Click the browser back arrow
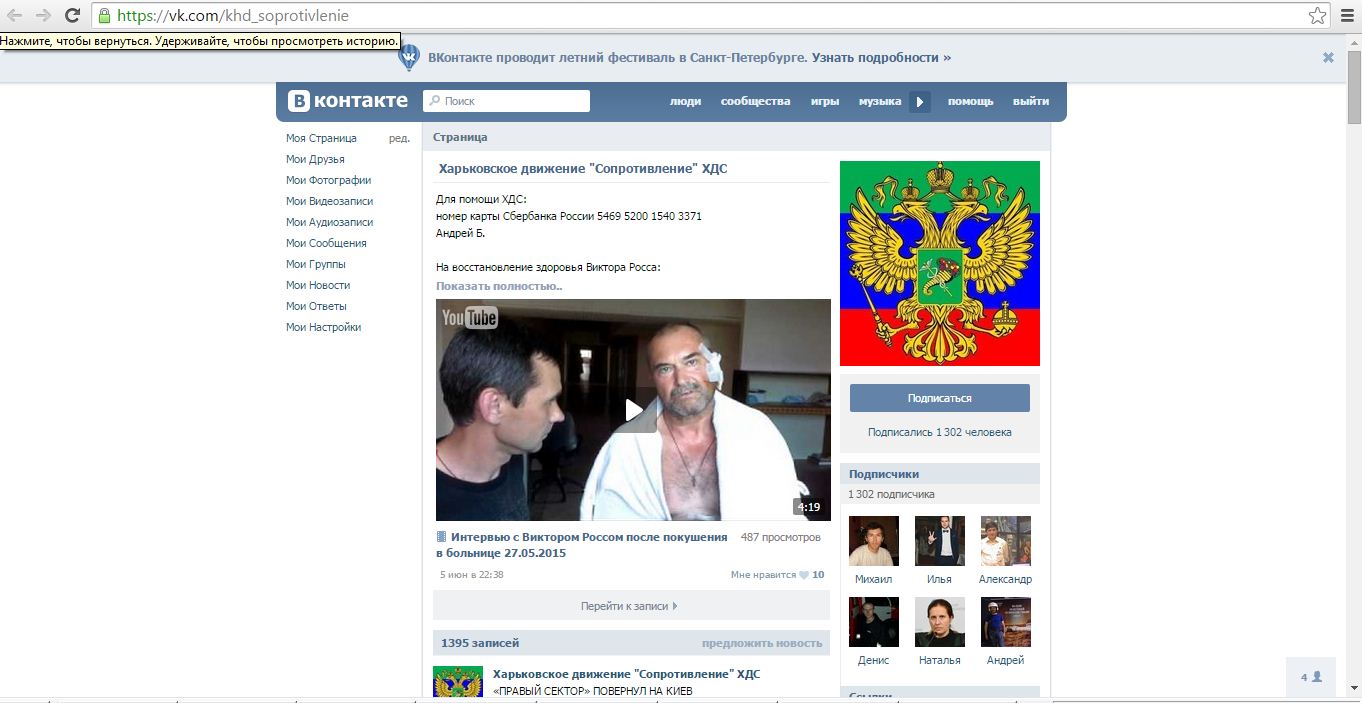 [x=15, y=15]
